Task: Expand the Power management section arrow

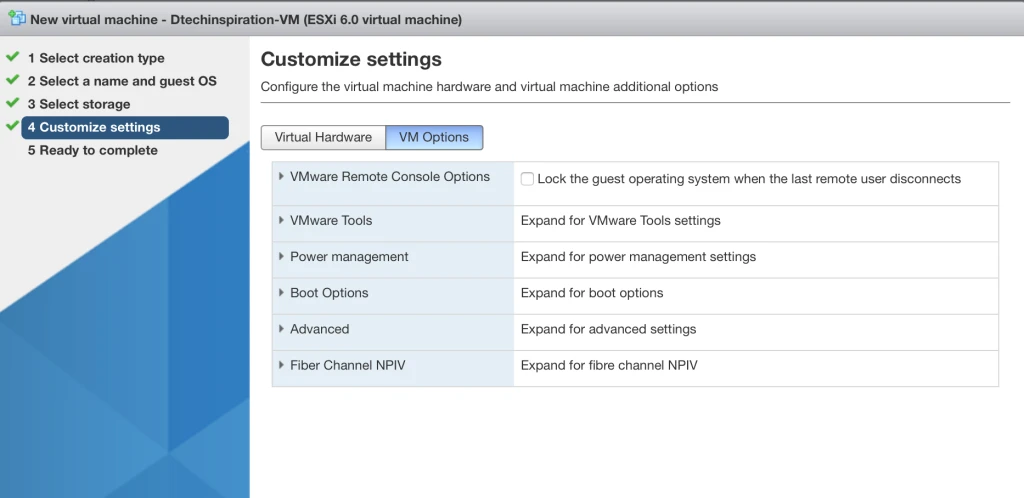Action: point(281,257)
